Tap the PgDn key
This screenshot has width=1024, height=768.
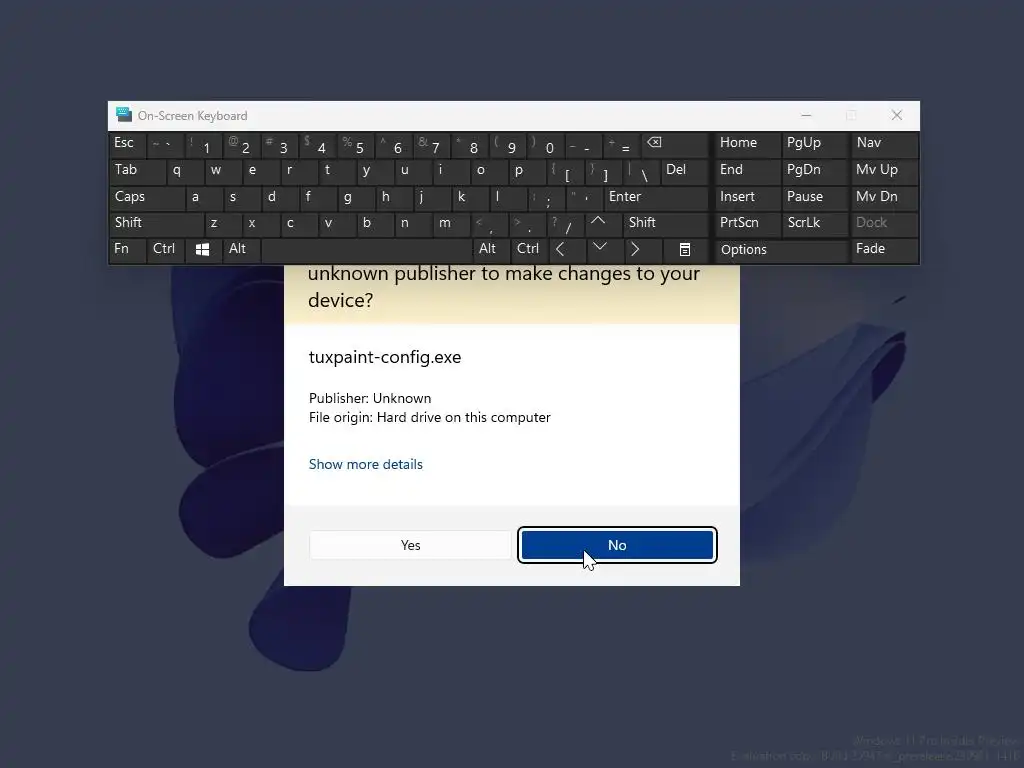point(814,171)
